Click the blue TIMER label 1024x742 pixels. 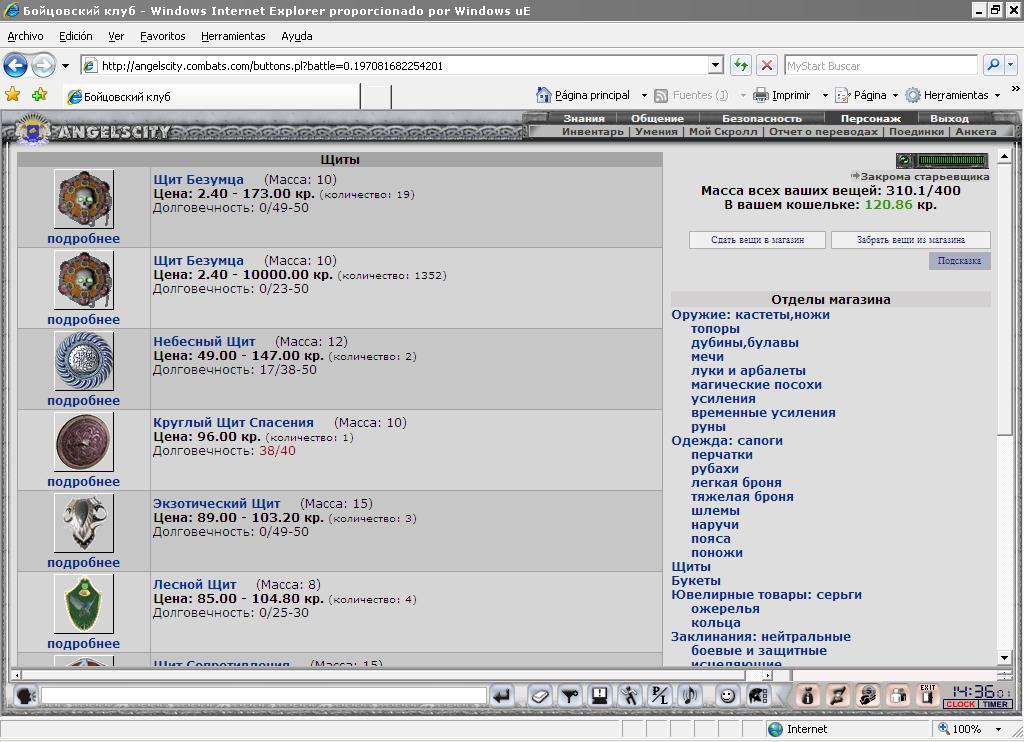(x=995, y=704)
